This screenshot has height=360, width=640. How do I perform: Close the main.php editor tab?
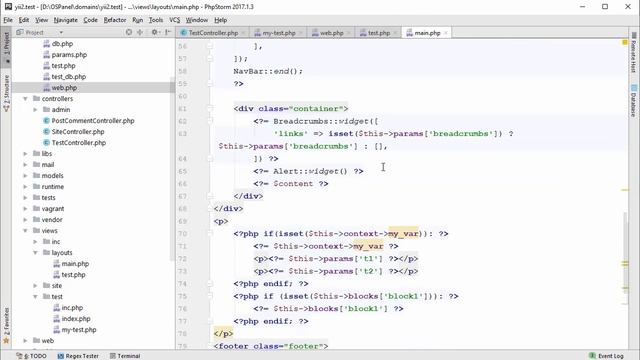pyautogui.click(x=446, y=33)
